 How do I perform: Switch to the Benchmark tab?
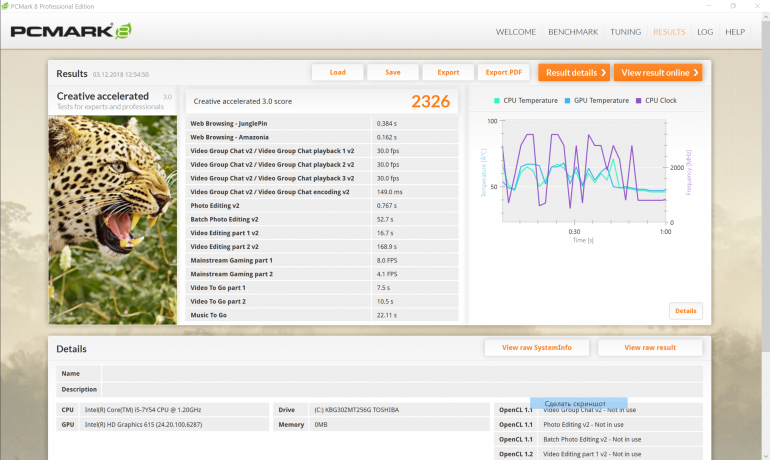pos(573,32)
